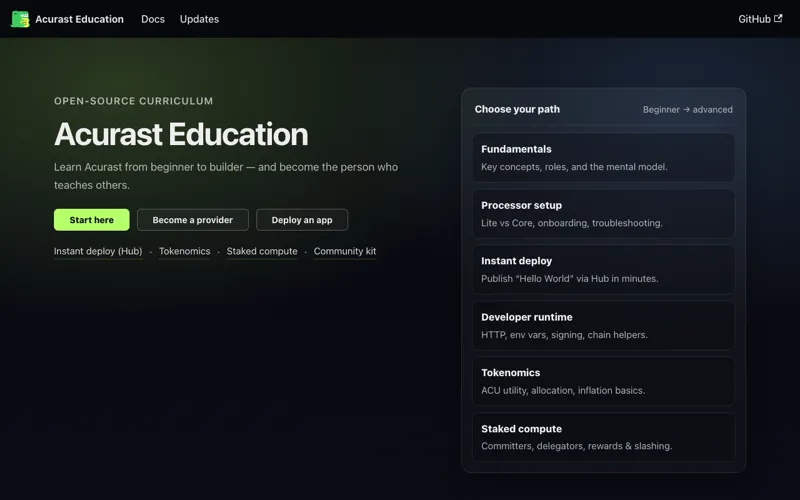Follow the Tokenomics quick link
The width and height of the screenshot is (800, 500).
pyautogui.click(x=184, y=251)
